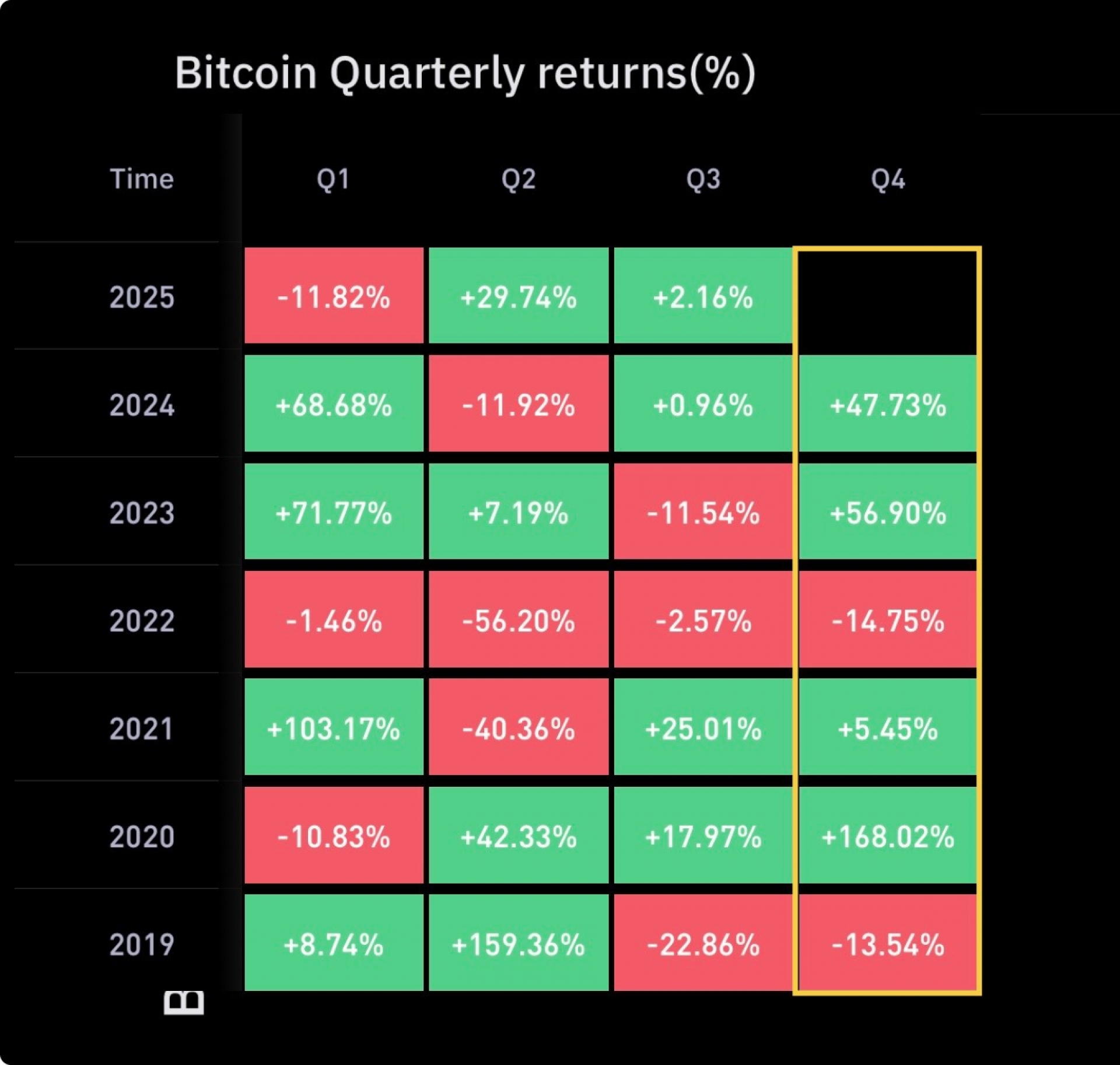Viewport: 1120px width, 1065px height.
Task: Click the red -11.82% cell
Action: (334, 296)
